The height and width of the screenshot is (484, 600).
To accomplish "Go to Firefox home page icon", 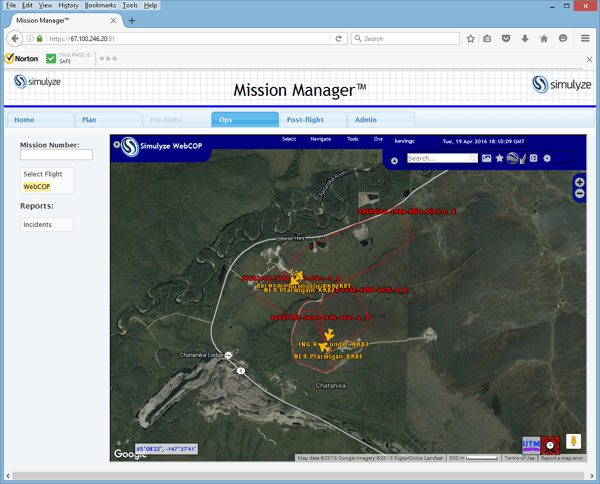I will tap(544, 39).
